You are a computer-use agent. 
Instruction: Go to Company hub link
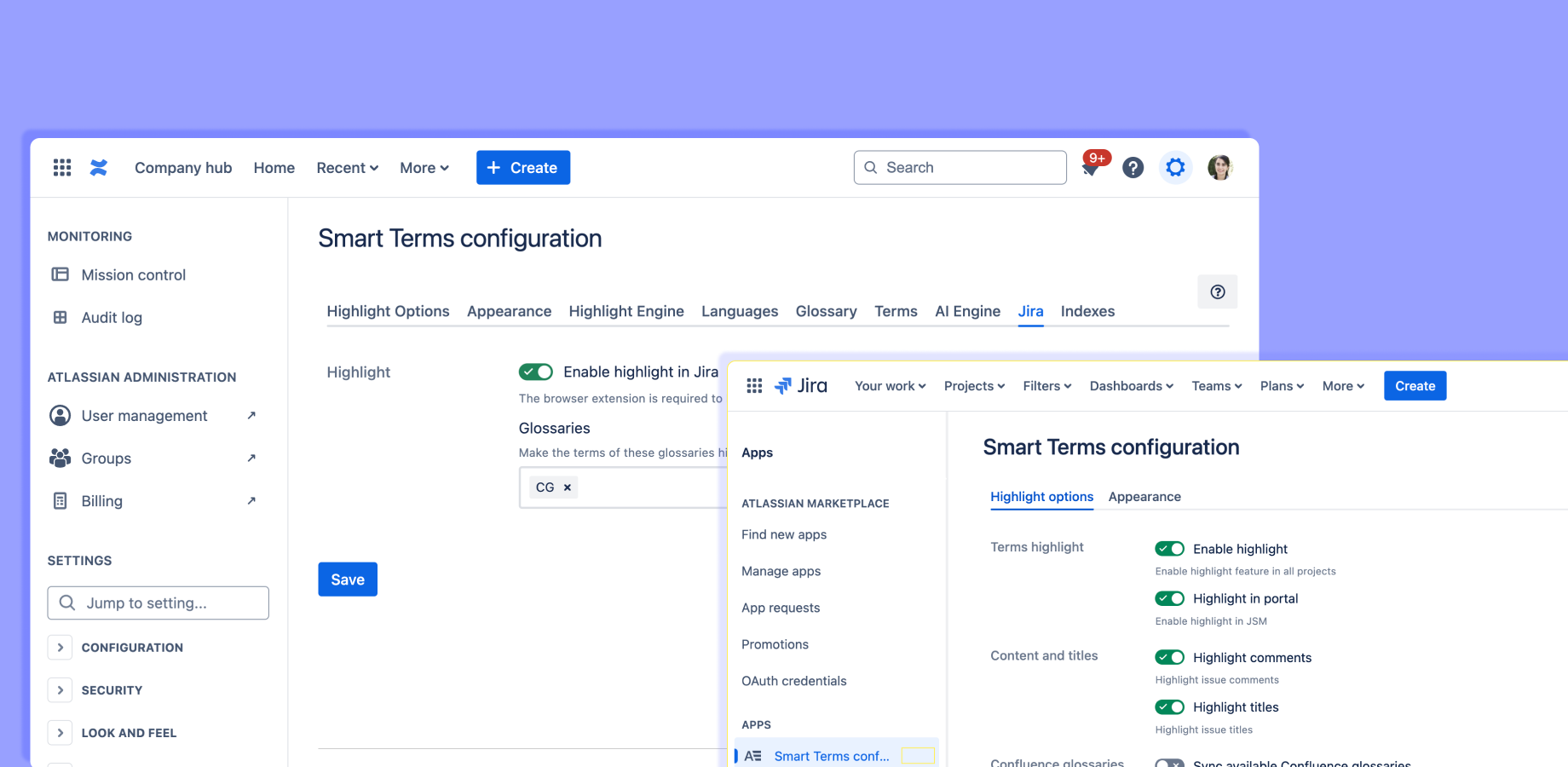[x=183, y=168]
